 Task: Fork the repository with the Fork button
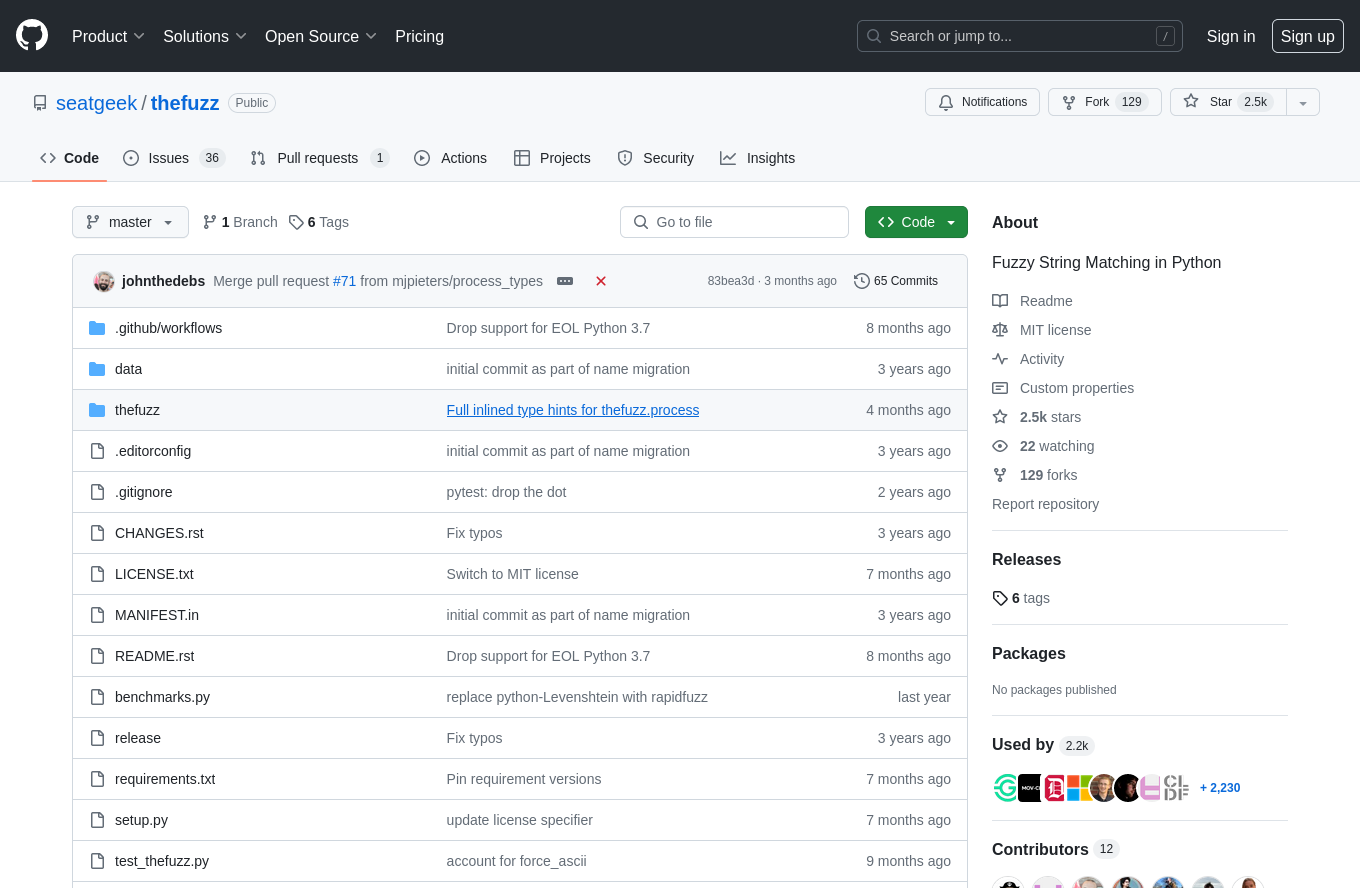(1105, 102)
